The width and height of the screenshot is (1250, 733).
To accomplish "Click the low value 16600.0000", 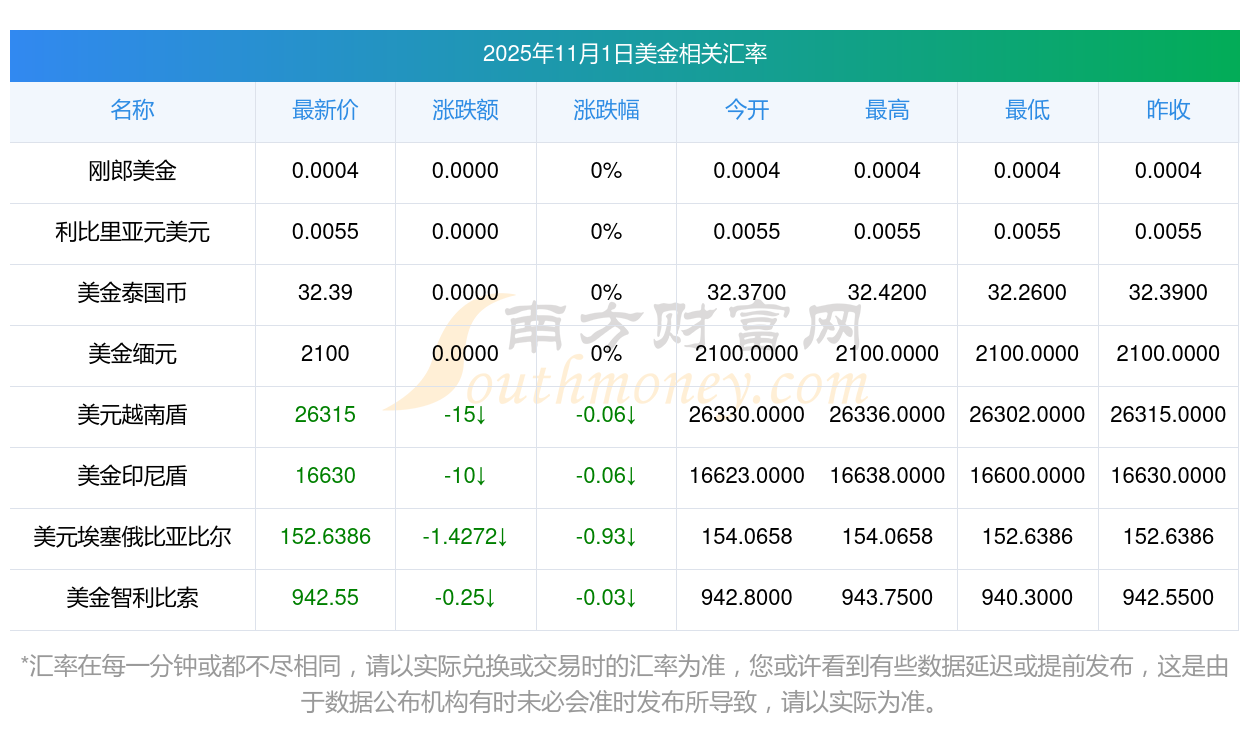I will click(1027, 476).
